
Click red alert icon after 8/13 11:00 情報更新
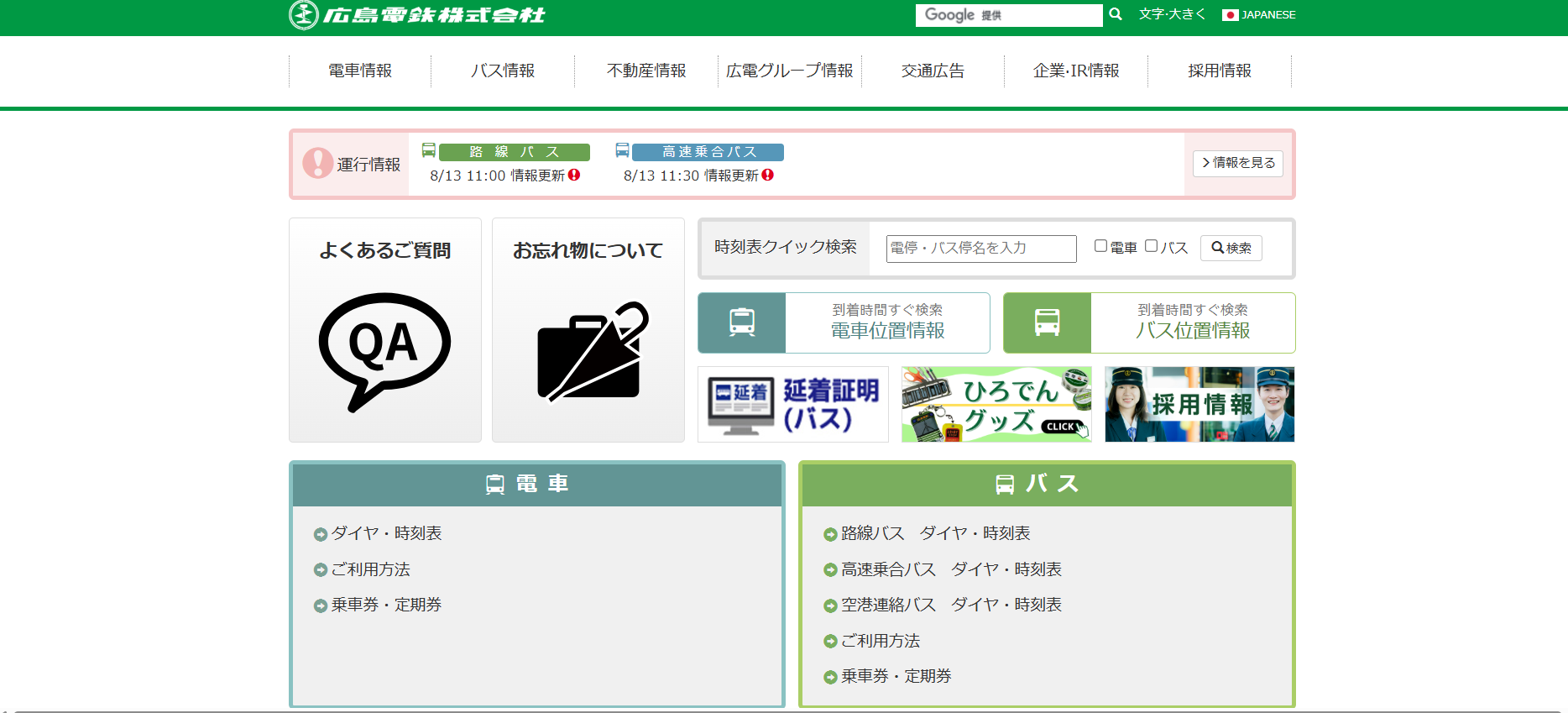point(574,175)
